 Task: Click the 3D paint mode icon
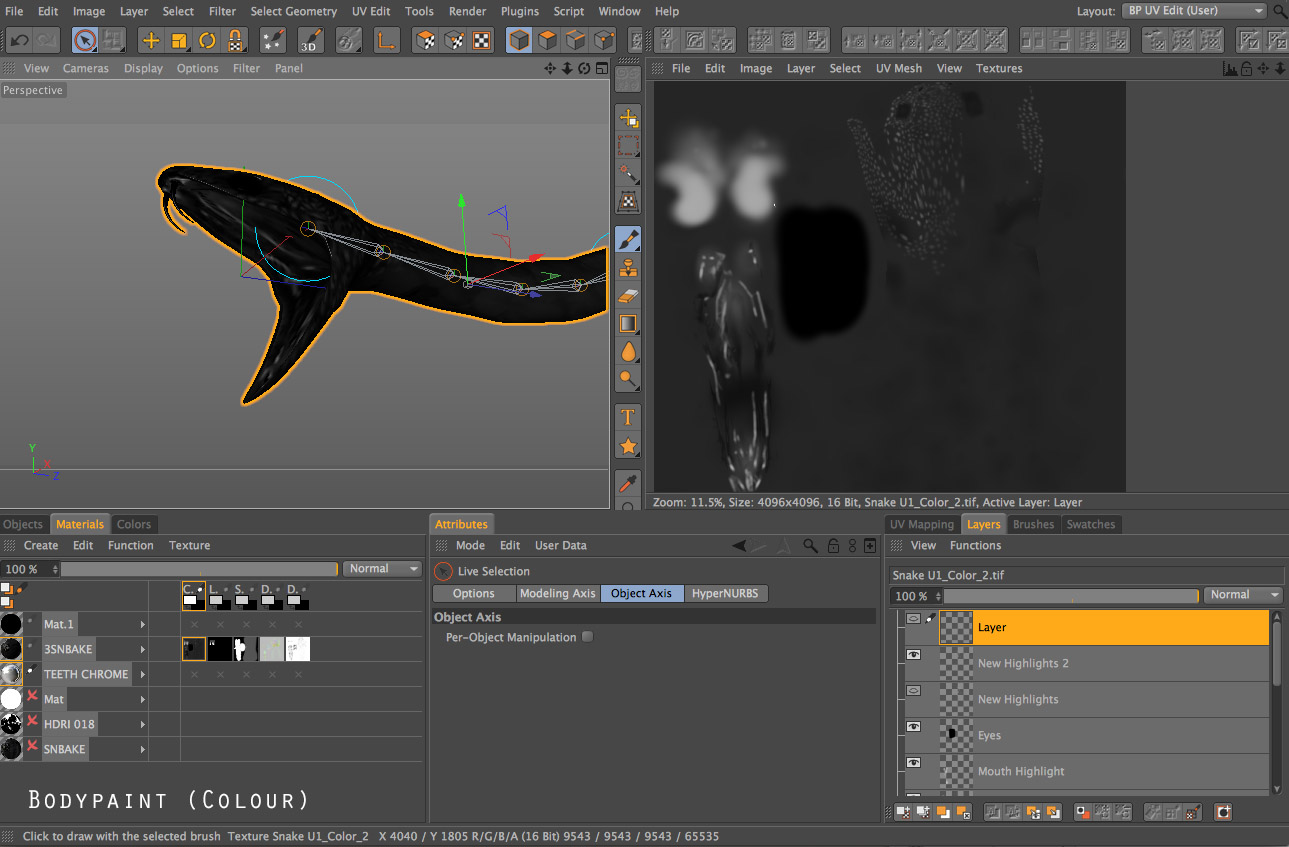point(310,41)
